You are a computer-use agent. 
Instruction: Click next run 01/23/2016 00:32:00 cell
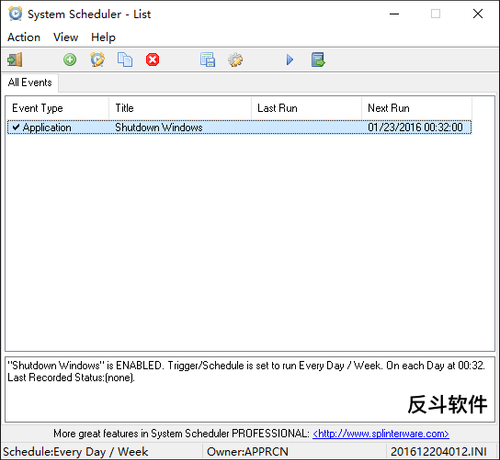[x=415, y=127]
